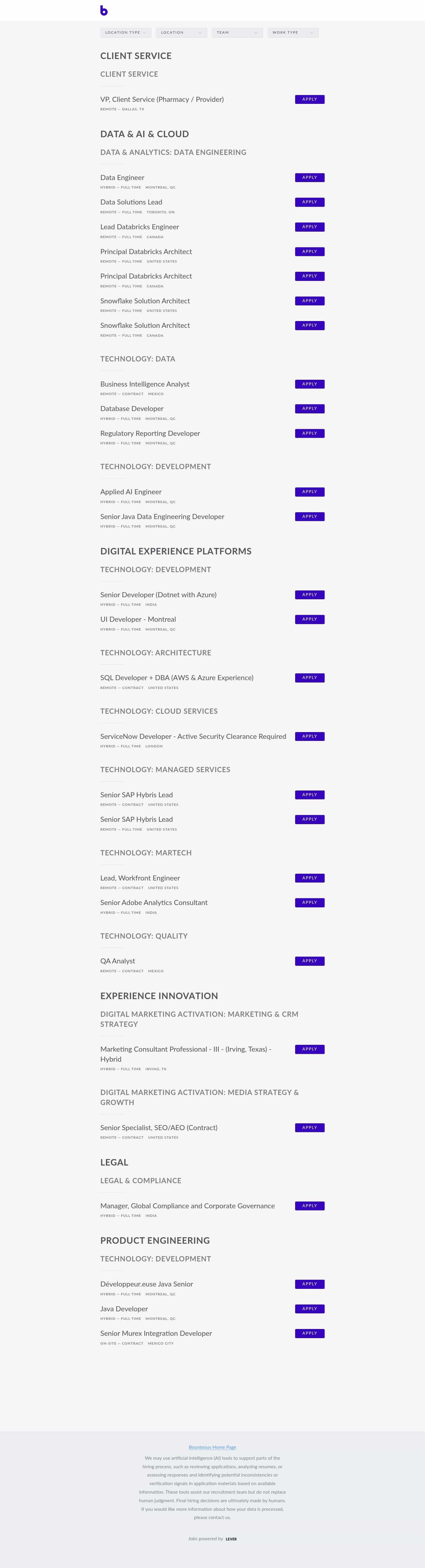Click the Lever logo in footer
This screenshot has height=1568, width=425.
tap(231, 1539)
